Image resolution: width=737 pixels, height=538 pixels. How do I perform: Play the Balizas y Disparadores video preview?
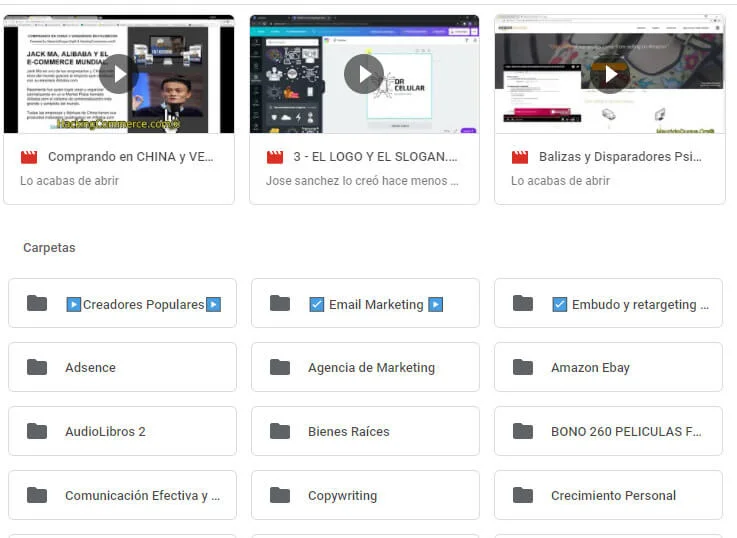610,74
